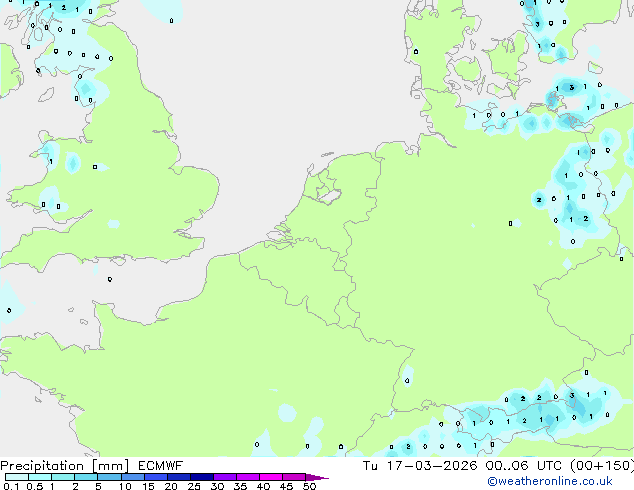Click the '30' legend scale label
This screenshot has width=634, height=490.
[x=217, y=486]
